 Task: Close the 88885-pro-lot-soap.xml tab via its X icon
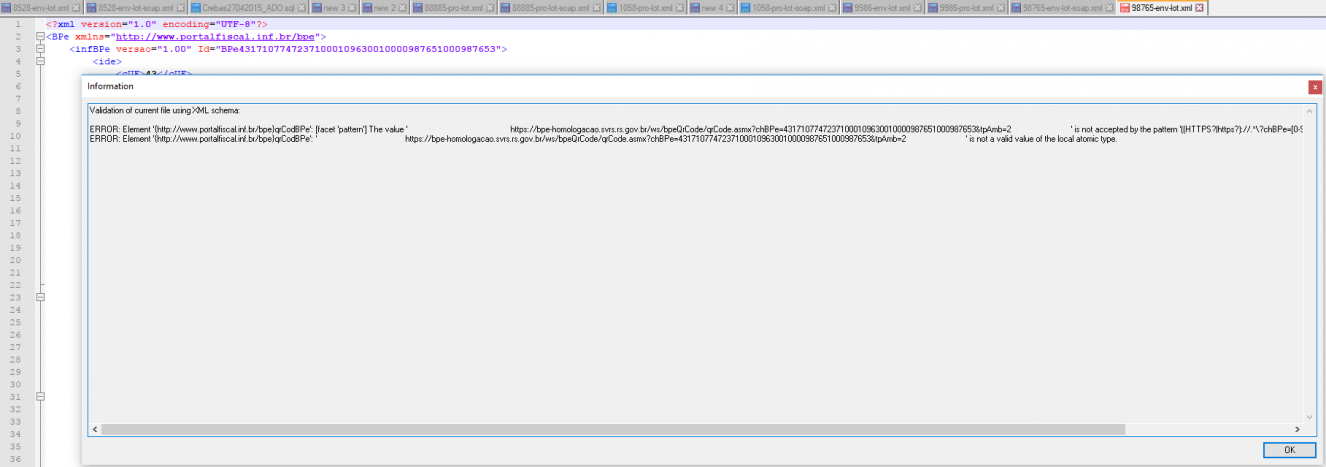click(x=597, y=8)
